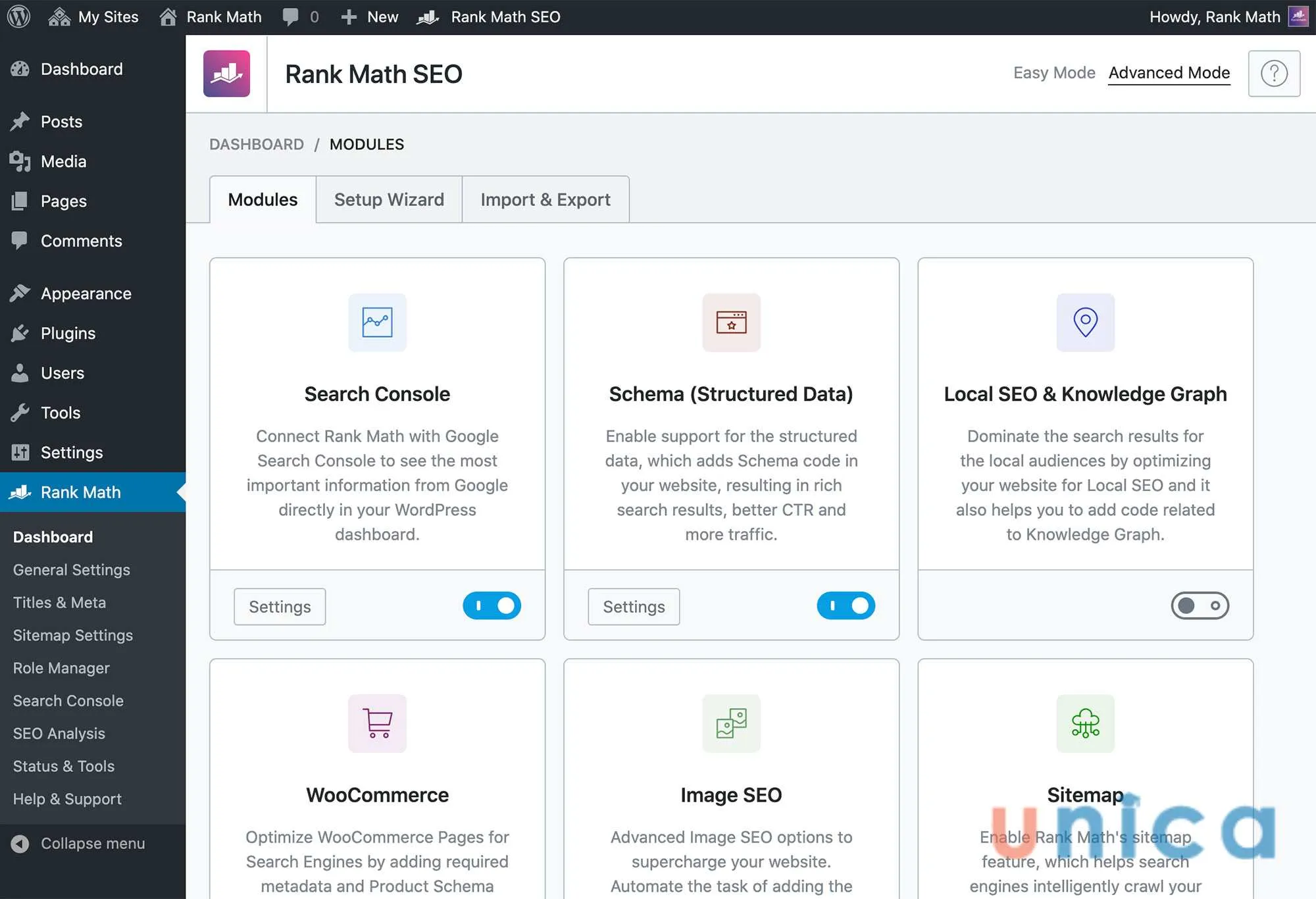1316x899 pixels.
Task: Open the Rank Math SEO plugin icon
Action: (x=226, y=73)
